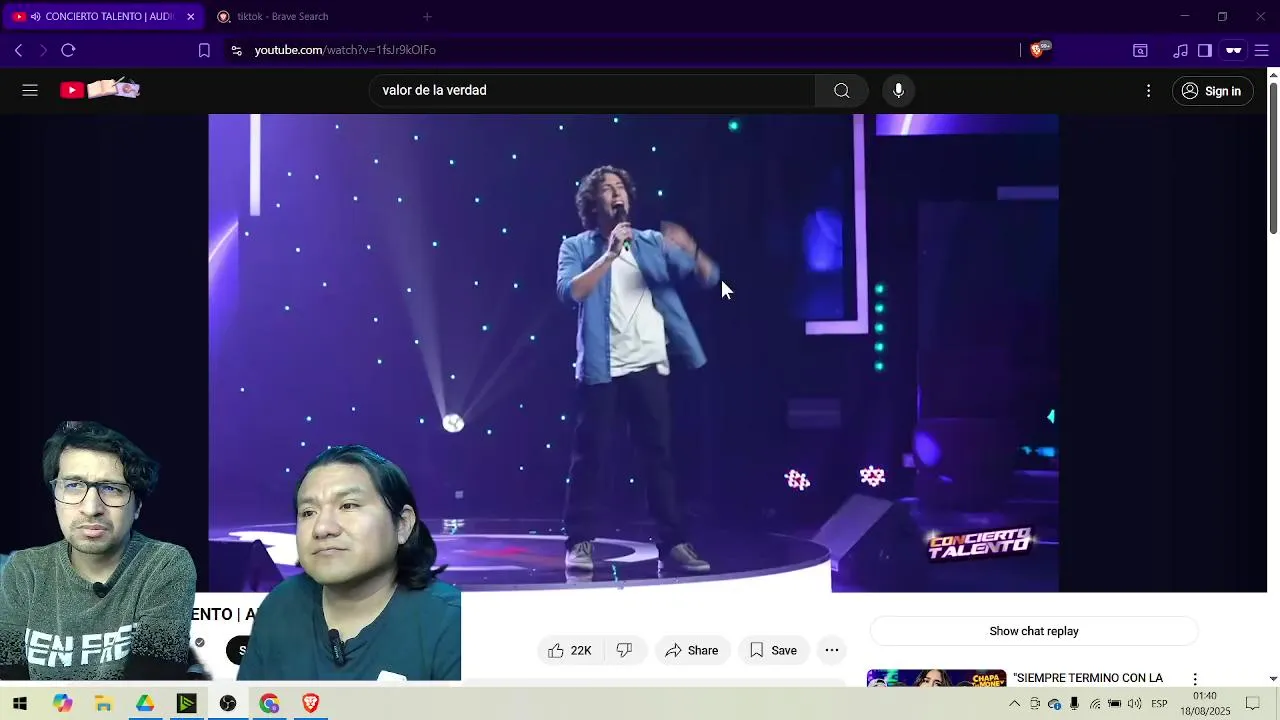Open the taskbar clock and date
This screenshot has width=1280, height=720.
[1205, 704]
